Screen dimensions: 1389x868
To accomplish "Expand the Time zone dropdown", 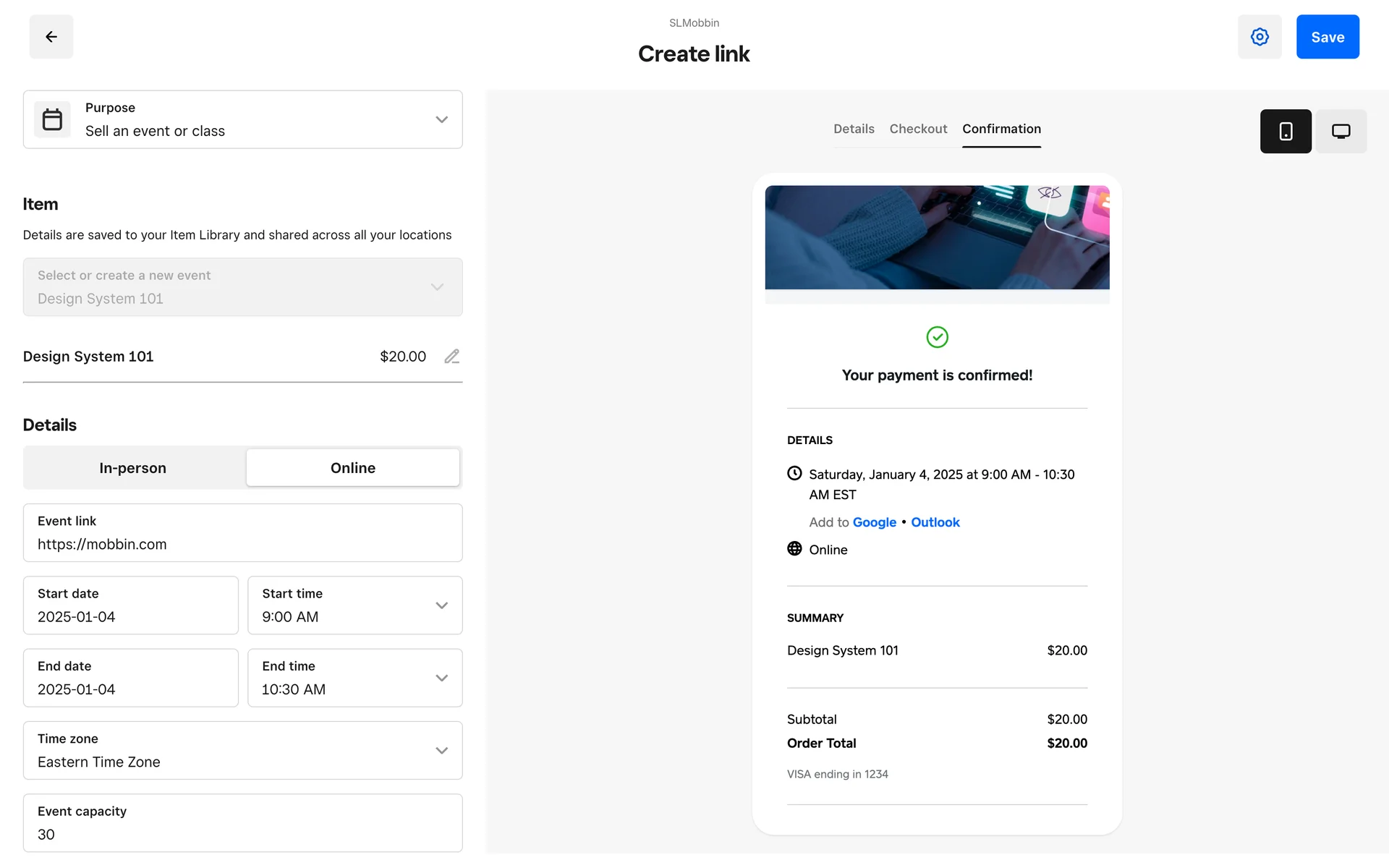I will [441, 750].
